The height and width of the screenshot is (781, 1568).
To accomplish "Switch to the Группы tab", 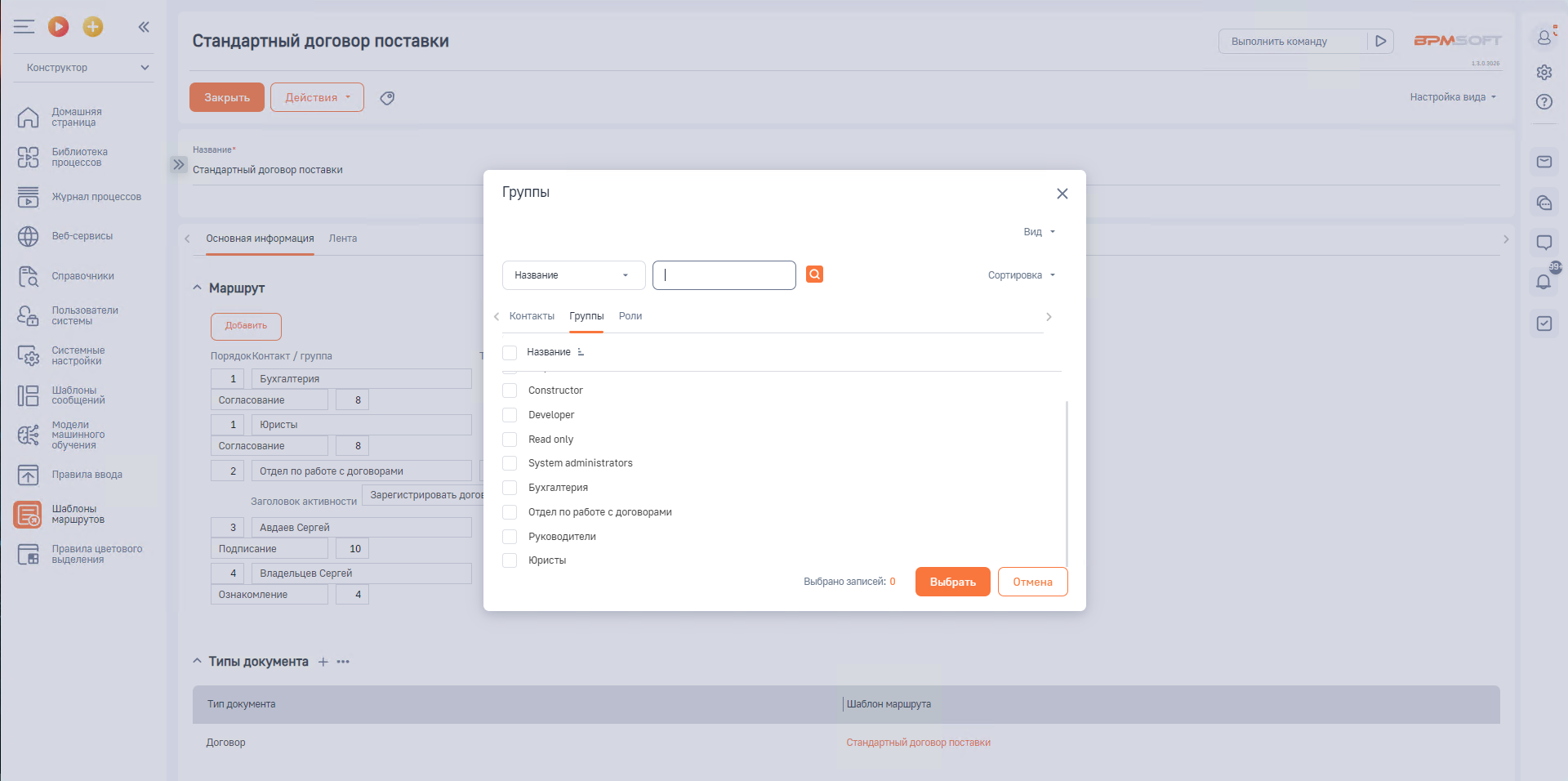I will click(586, 316).
